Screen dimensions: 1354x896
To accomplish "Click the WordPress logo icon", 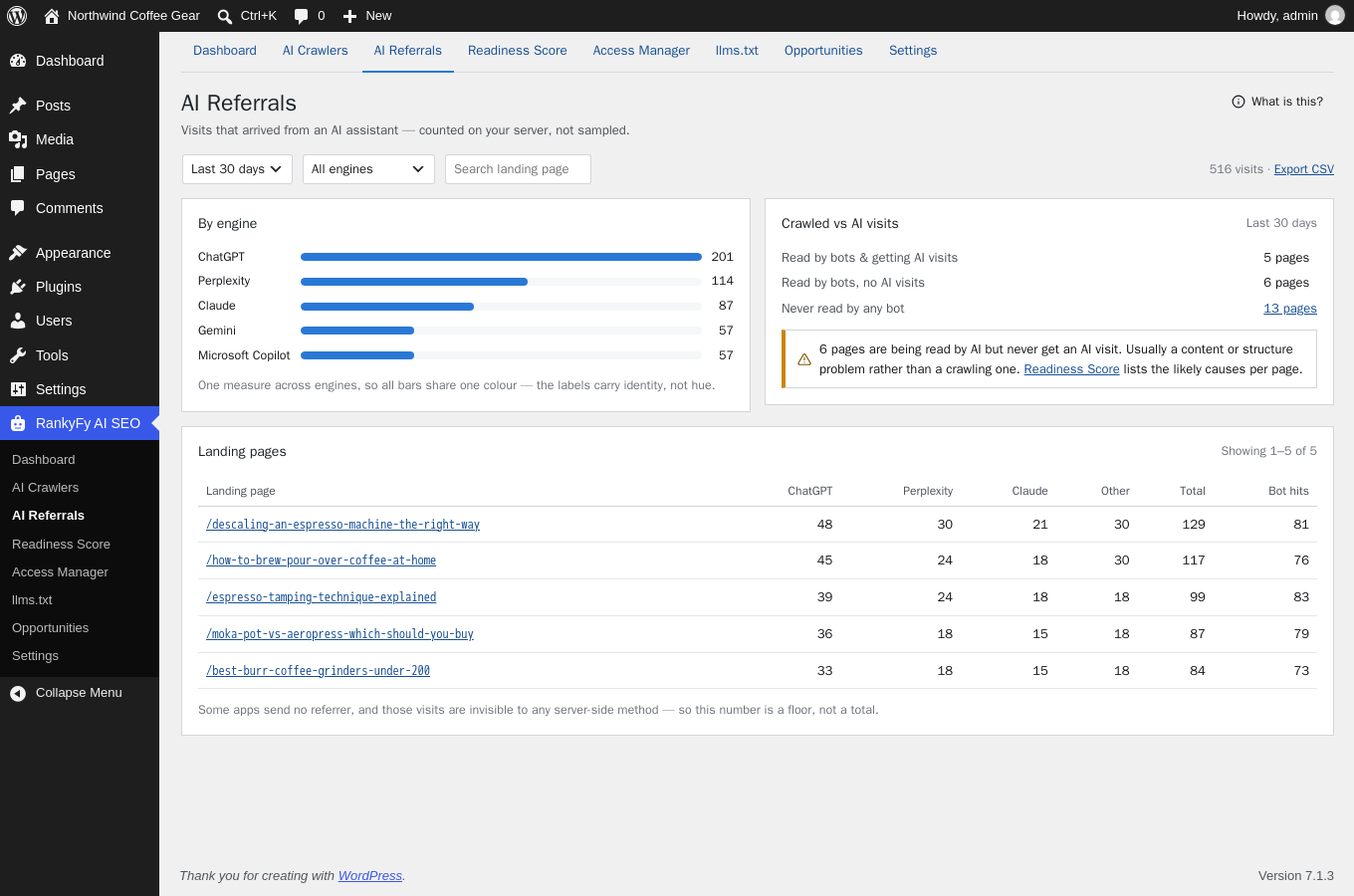I will [x=17, y=16].
